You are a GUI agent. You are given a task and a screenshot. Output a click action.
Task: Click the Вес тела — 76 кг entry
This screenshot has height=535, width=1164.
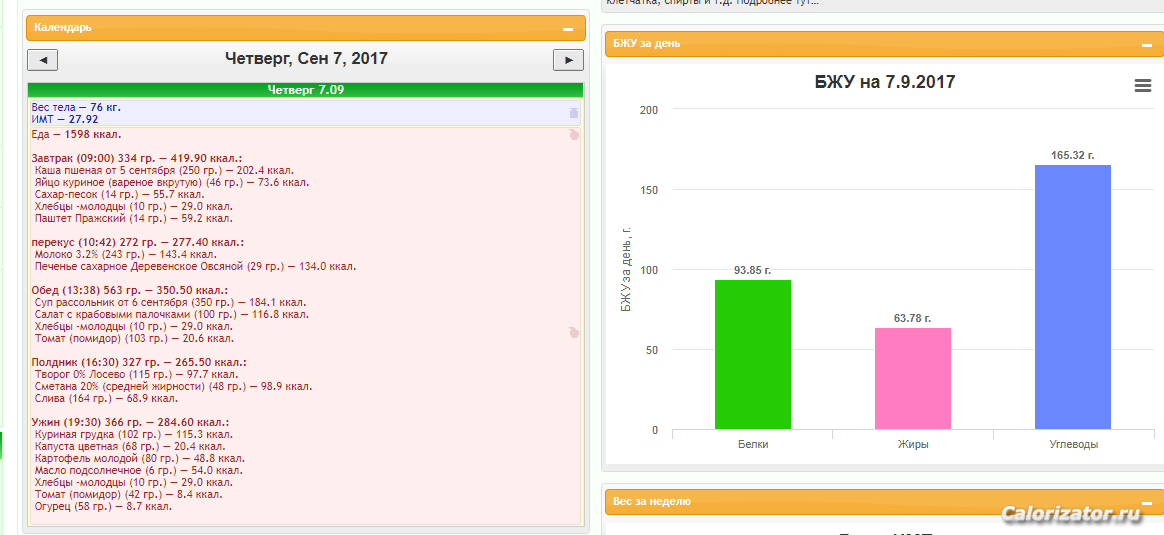[x=76, y=107]
